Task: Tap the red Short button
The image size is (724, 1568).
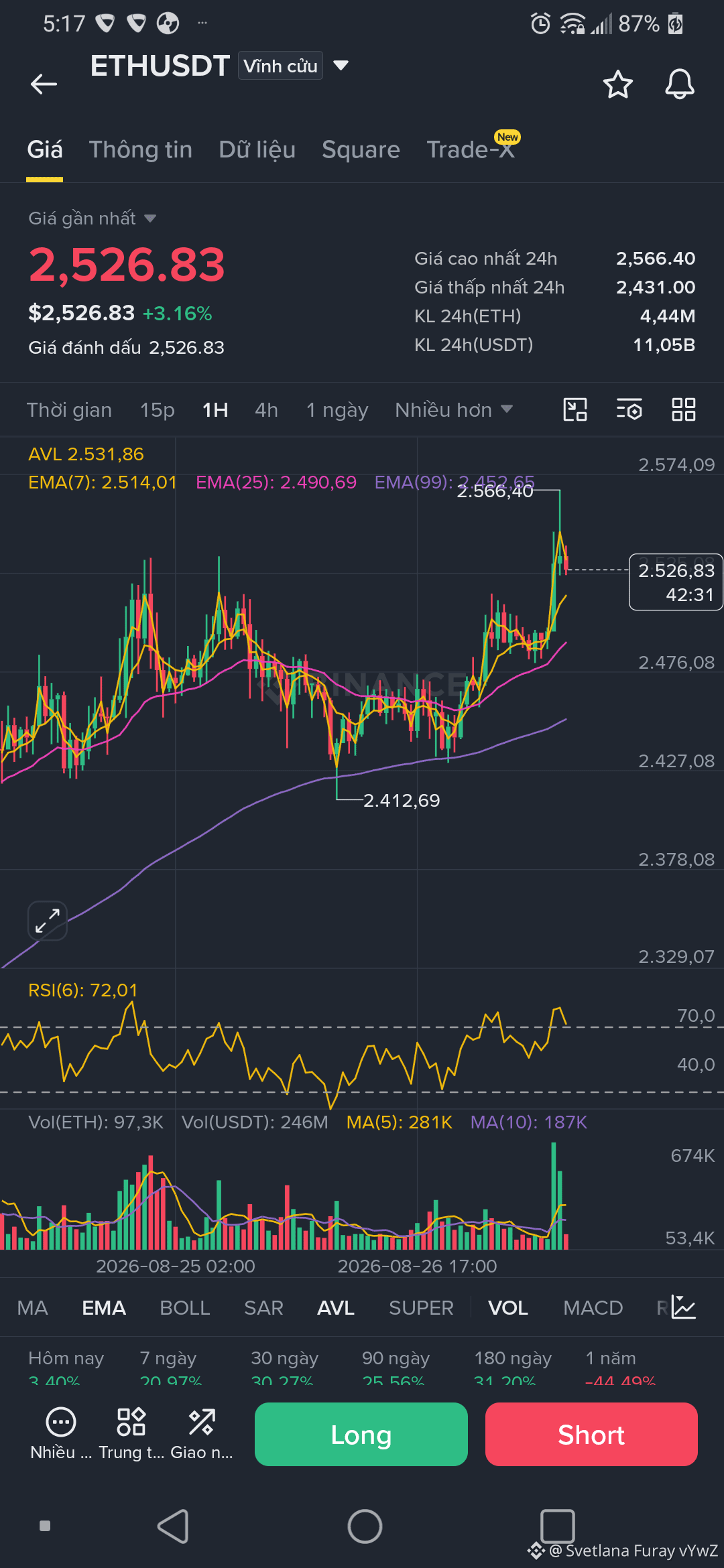Action: (591, 1434)
